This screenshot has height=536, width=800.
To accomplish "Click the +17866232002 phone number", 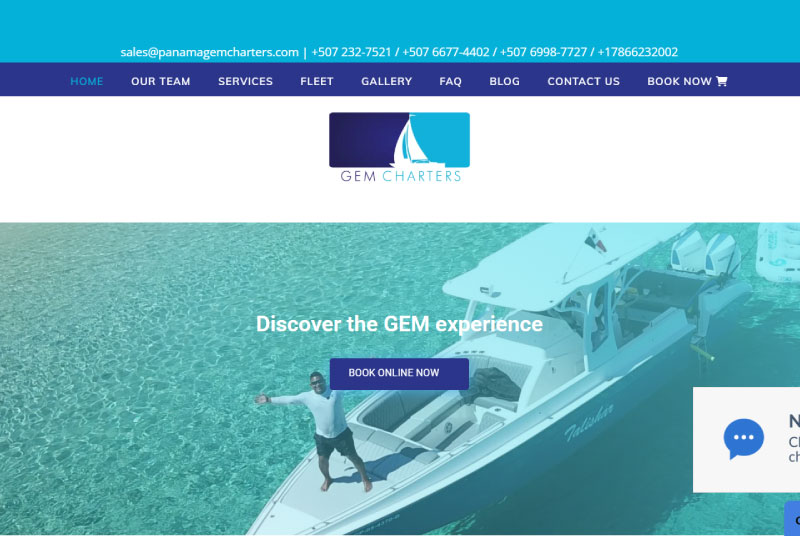I will click(x=638, y=52).
